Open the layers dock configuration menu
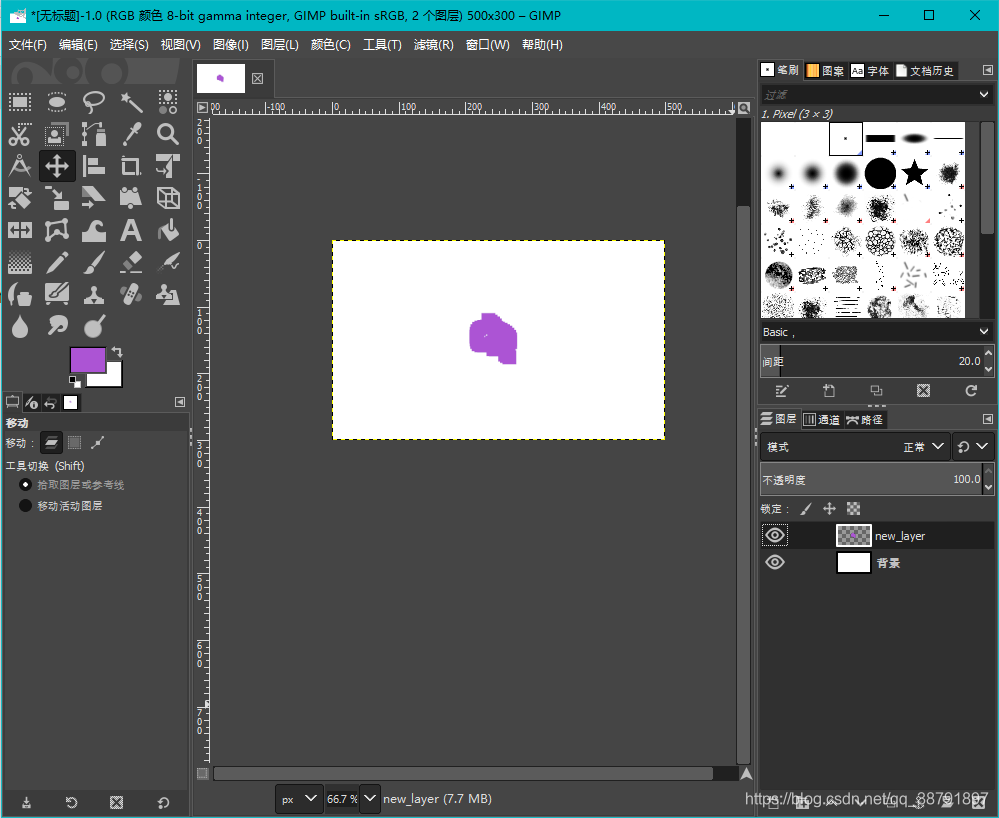 (988, 419)
